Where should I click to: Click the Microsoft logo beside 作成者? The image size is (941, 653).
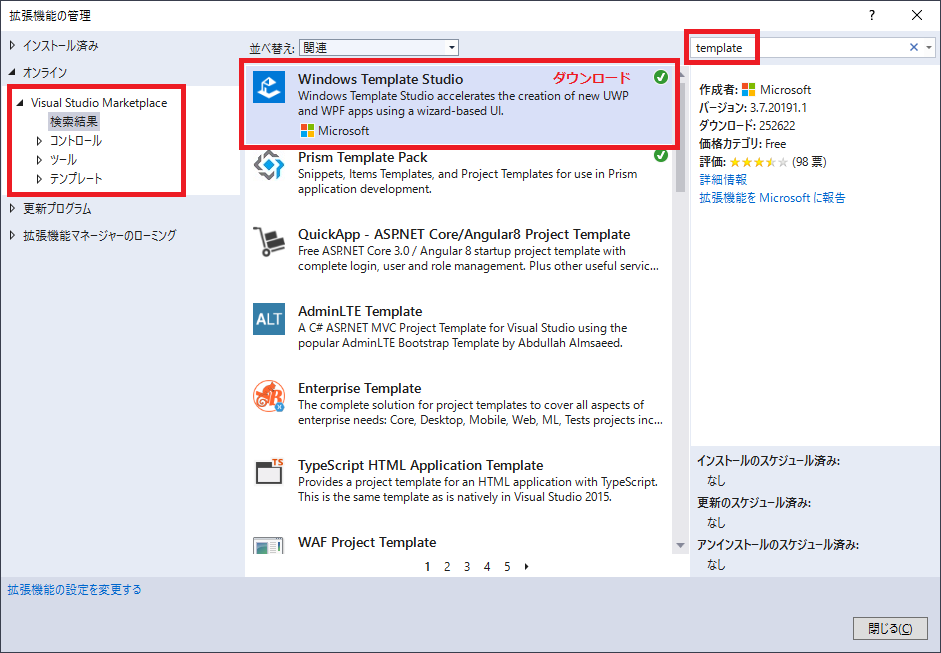[748, 89]
